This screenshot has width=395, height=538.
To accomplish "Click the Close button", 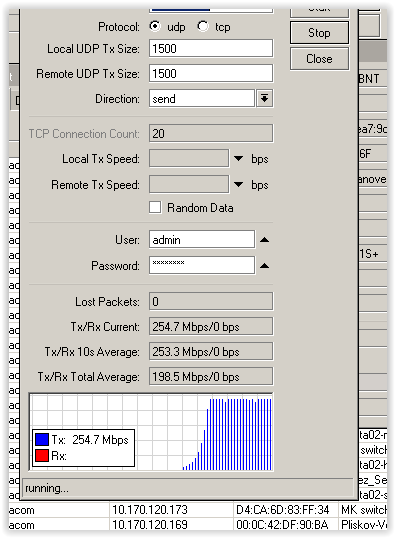I will click(319, 59).
